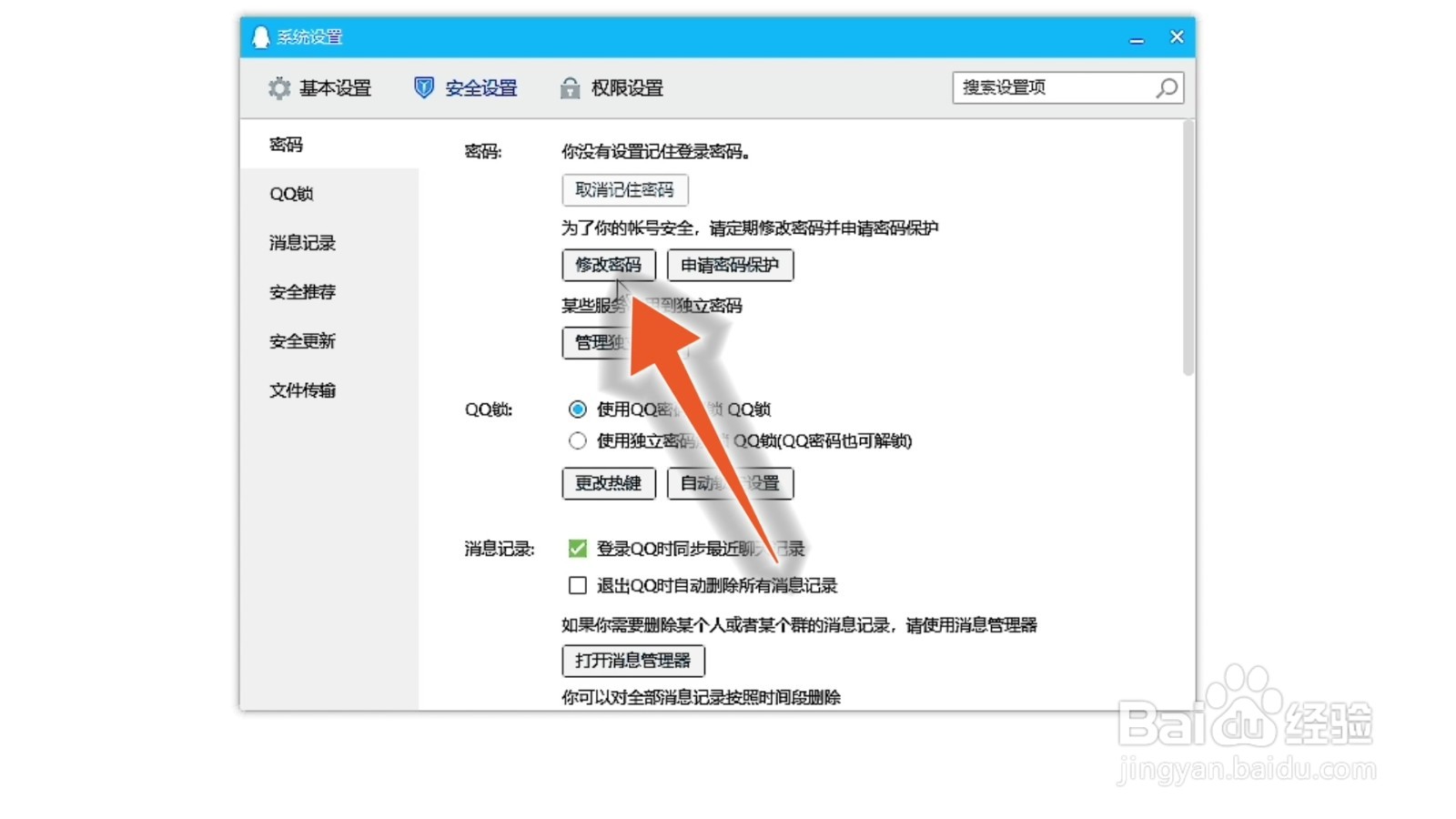The height and width of the screenshot is (819, 1456).
Task: Open 安全更新 in the sidebar
Action: click(329, 341)
